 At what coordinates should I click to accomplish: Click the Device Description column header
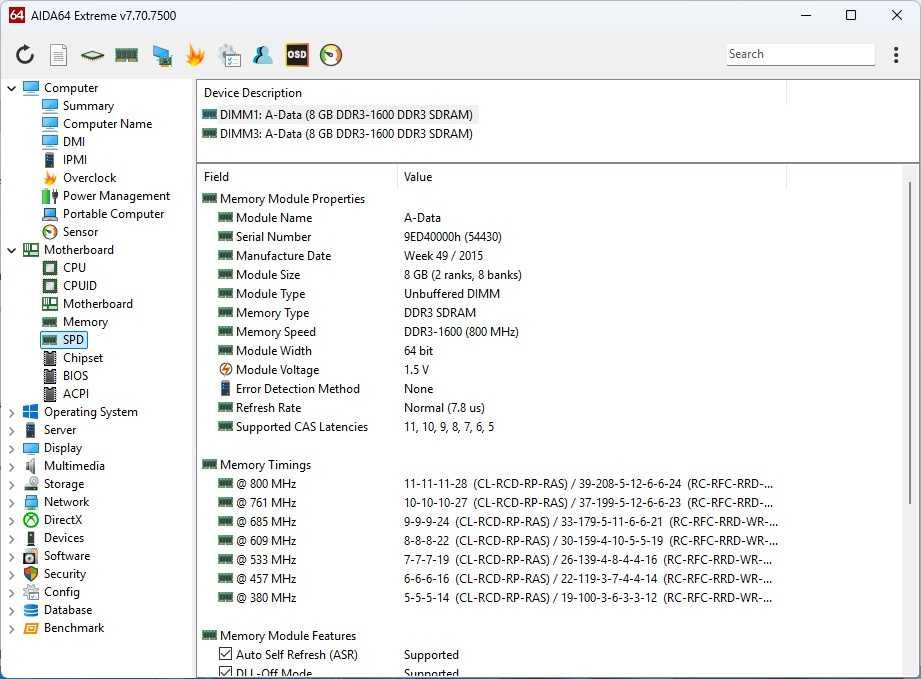[x=491, y=93]
